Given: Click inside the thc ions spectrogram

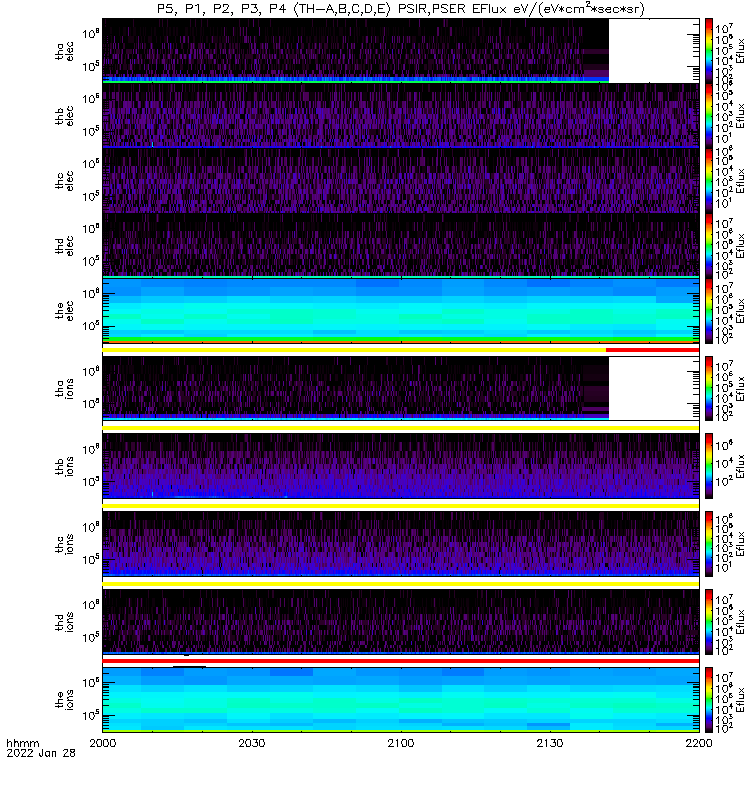Looking at the screenshot, I should tap(401, 544).
